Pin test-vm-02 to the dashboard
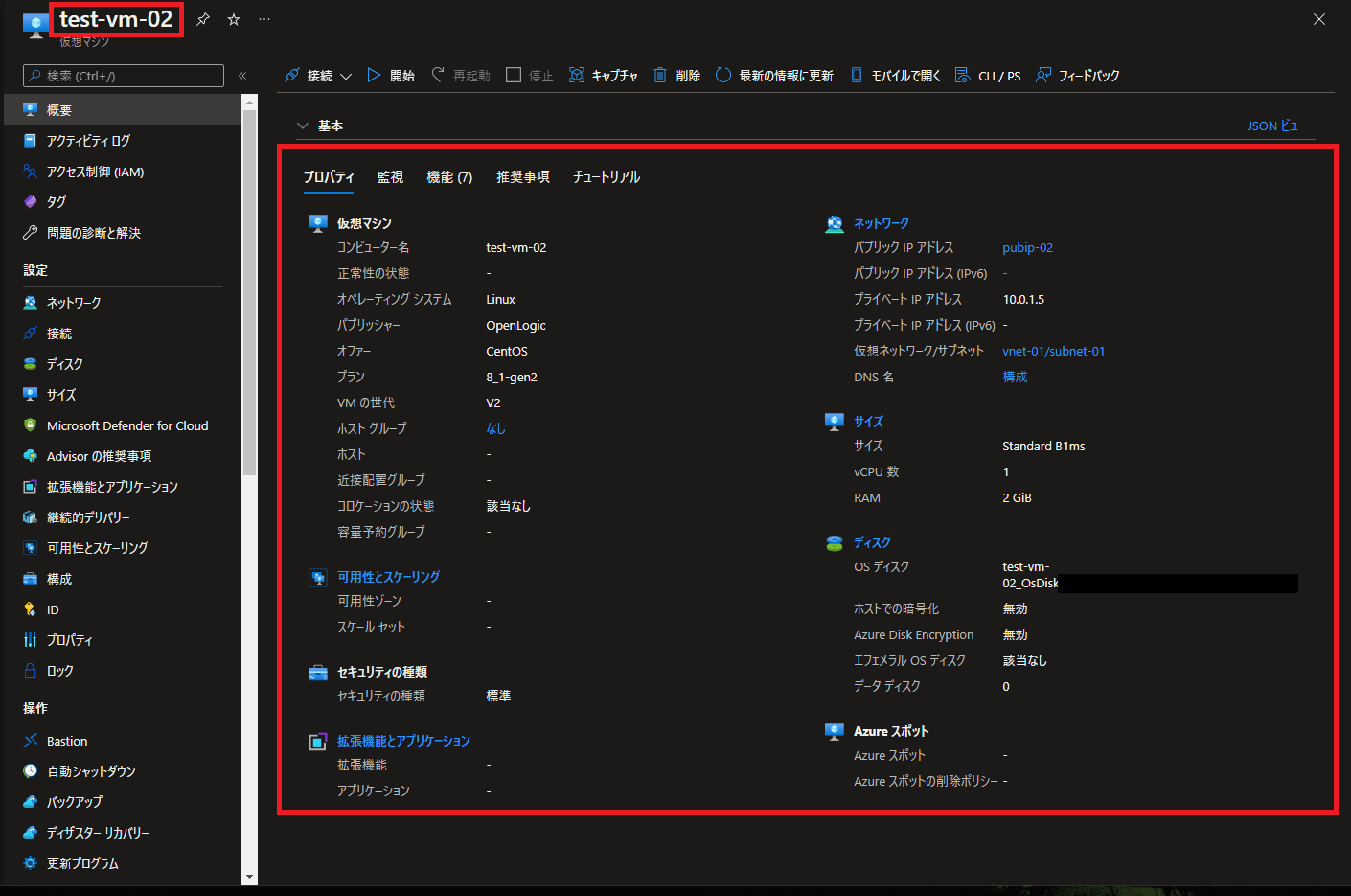Screen dimensions: 1351x896 203,19
